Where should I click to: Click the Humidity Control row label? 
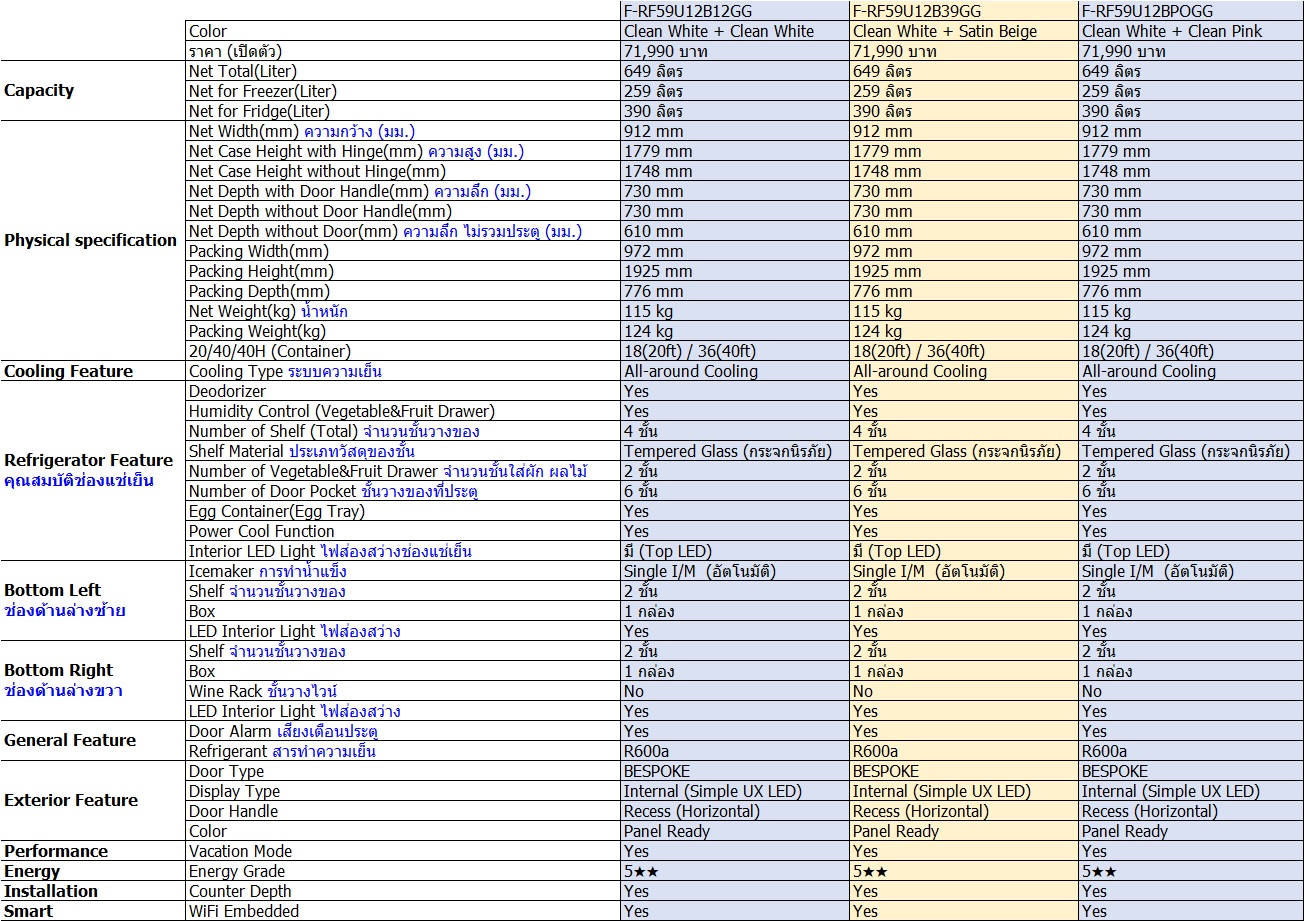(341, 411)
